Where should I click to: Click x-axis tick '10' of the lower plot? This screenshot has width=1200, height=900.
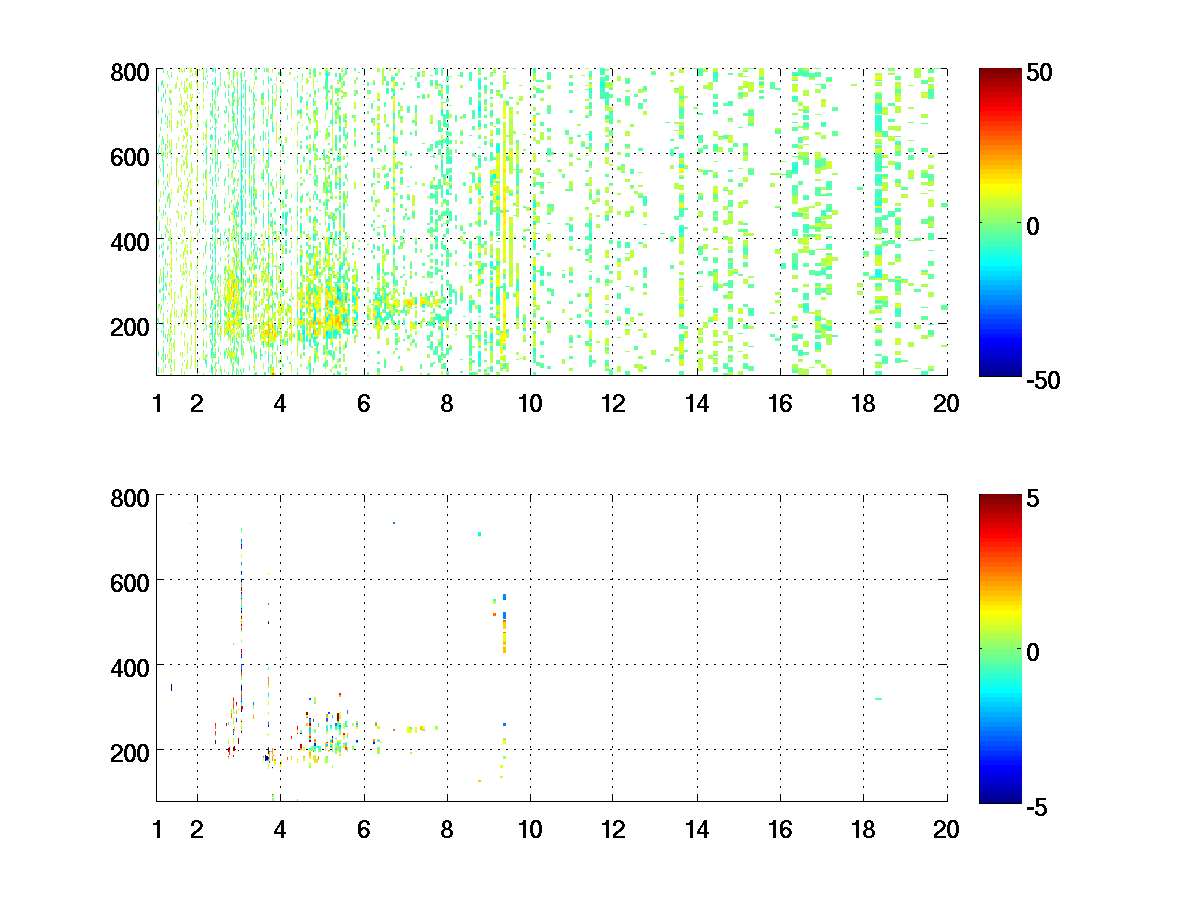pos(530,829)
